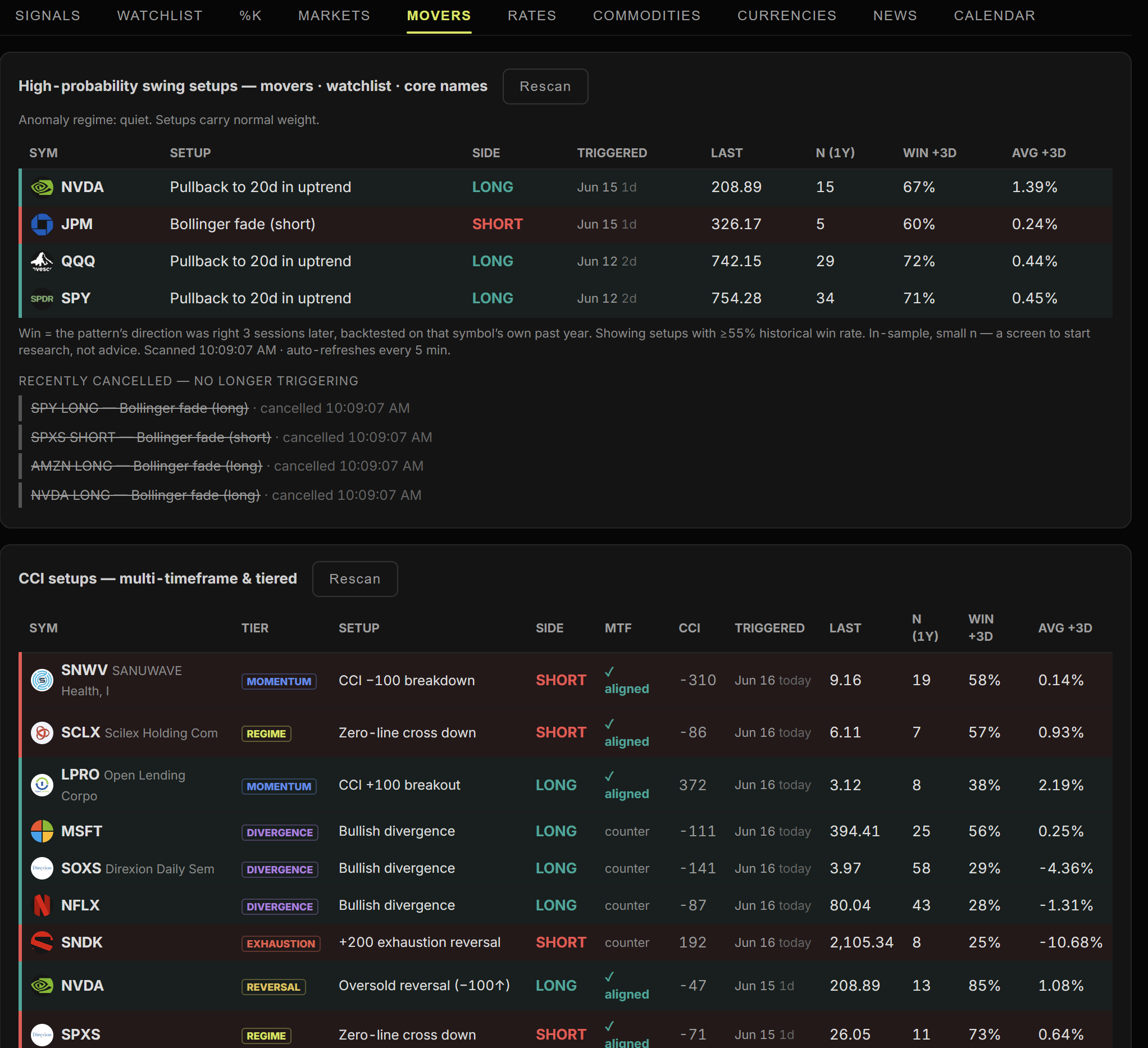Click the MTF column header
Viewport: 1148px width, 1048px height.
point(618,628)
